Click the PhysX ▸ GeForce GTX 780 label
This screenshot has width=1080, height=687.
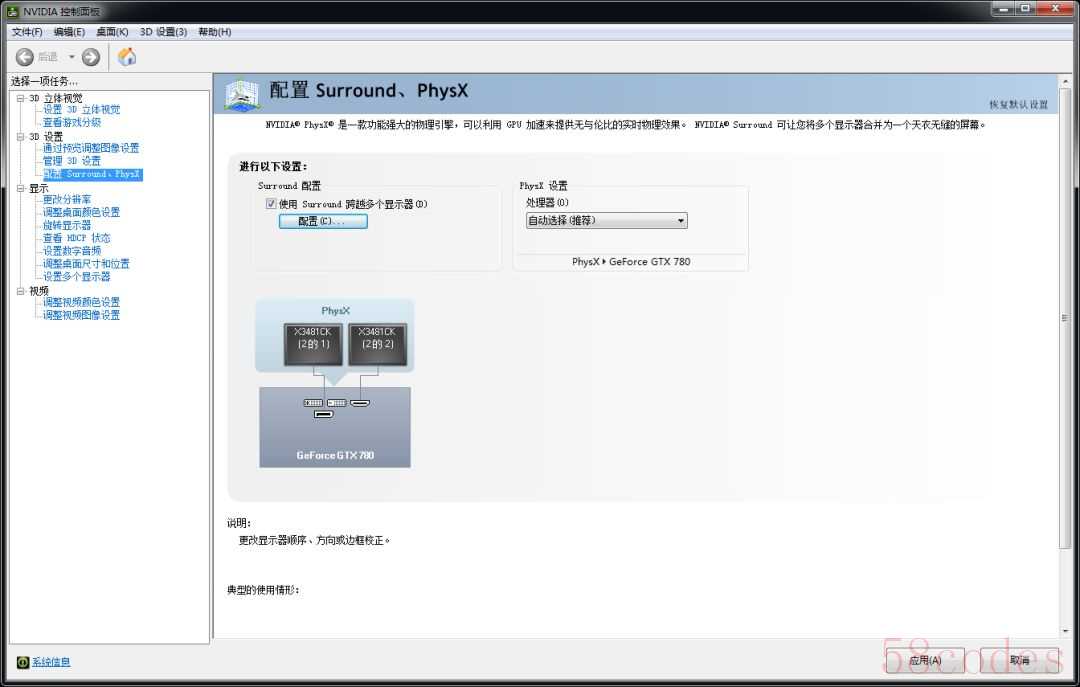tap(631, 262)
